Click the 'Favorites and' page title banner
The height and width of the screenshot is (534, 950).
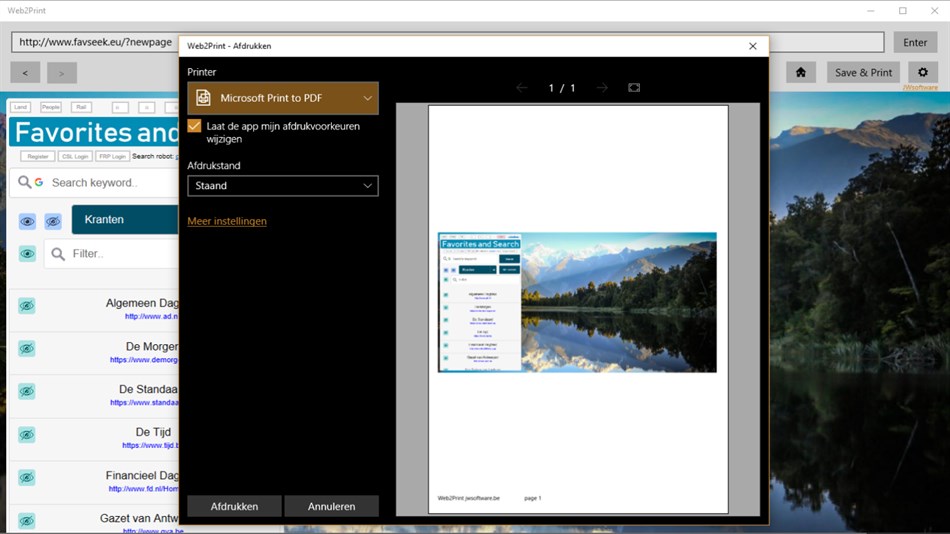(94, 132)
